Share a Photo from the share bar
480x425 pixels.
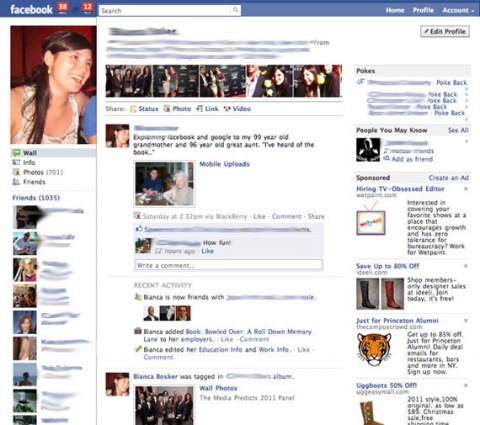(x=177, y=109)
